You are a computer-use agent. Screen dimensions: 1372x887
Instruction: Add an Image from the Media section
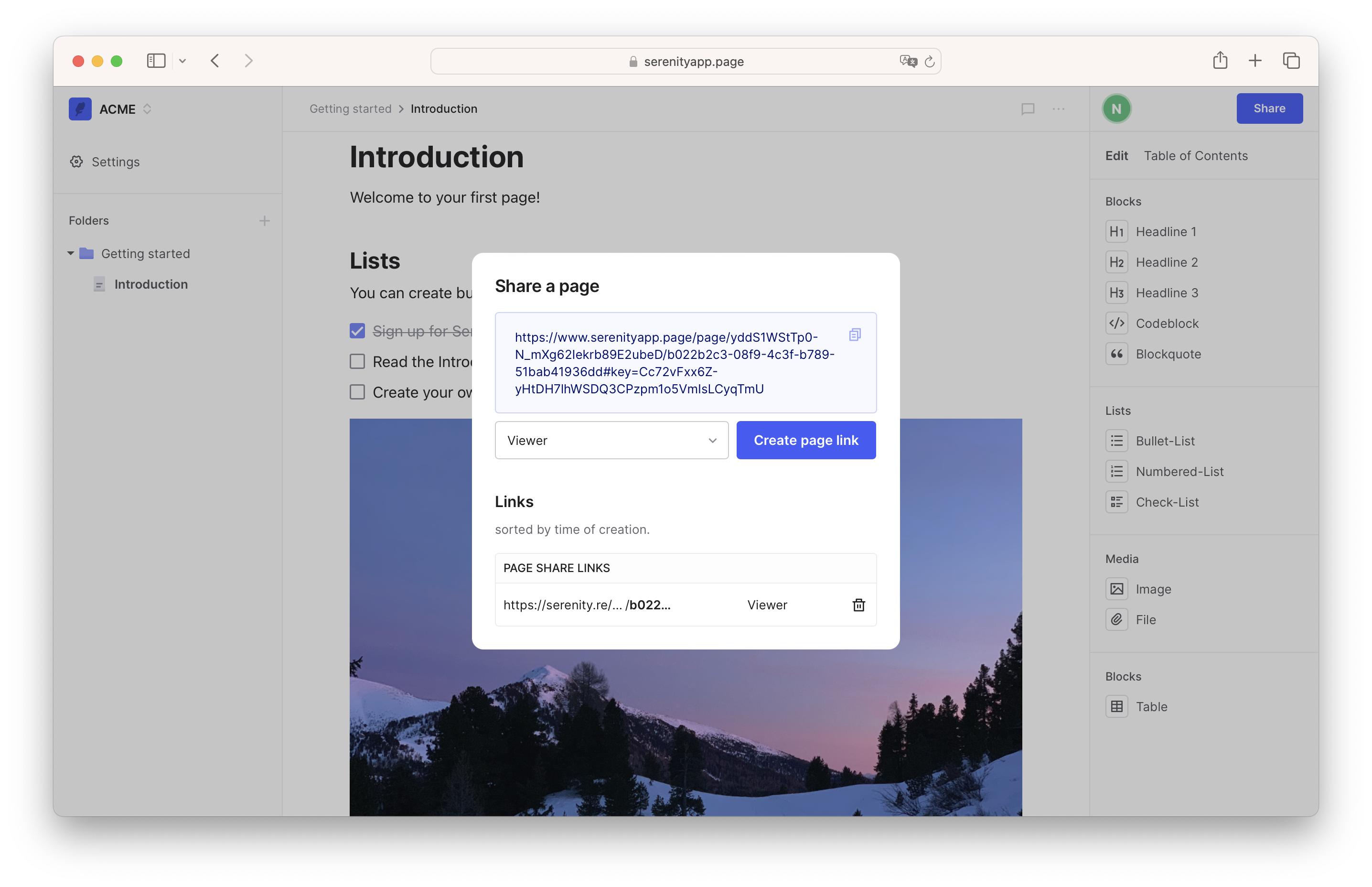coord(1153,589)
